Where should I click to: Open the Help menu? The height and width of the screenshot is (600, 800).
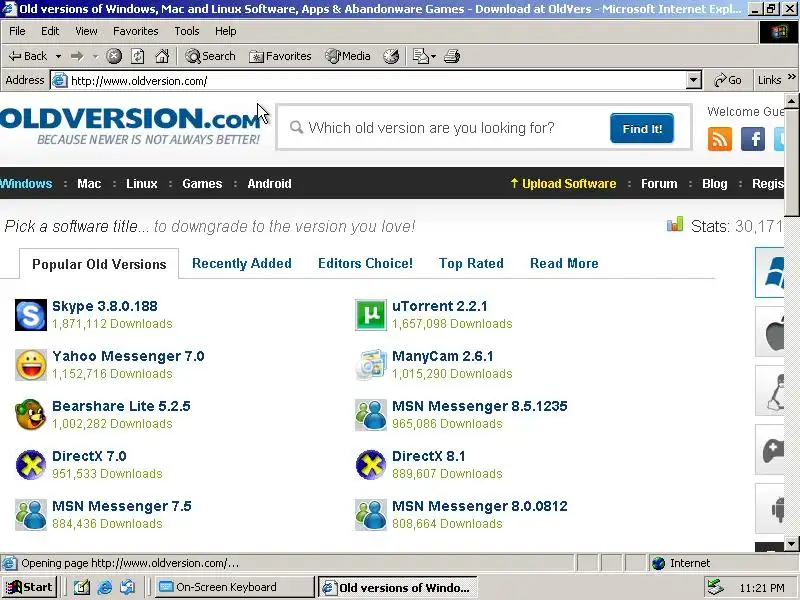click(226, 31)
